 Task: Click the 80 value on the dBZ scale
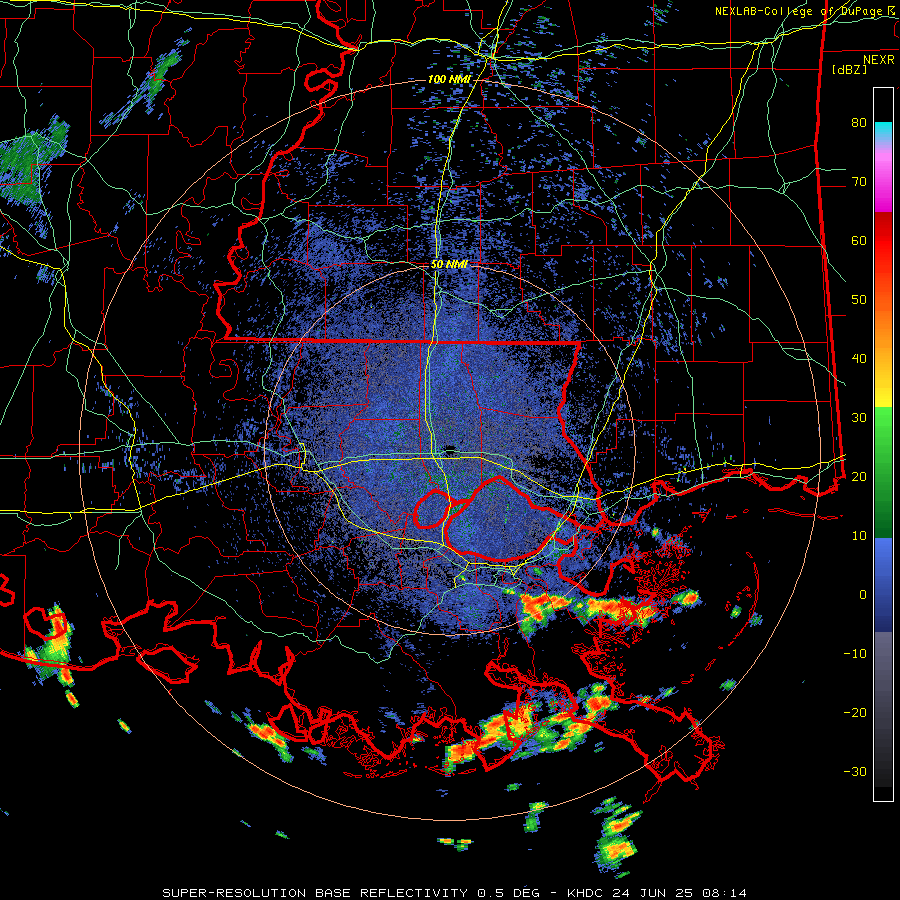[859, 123]
